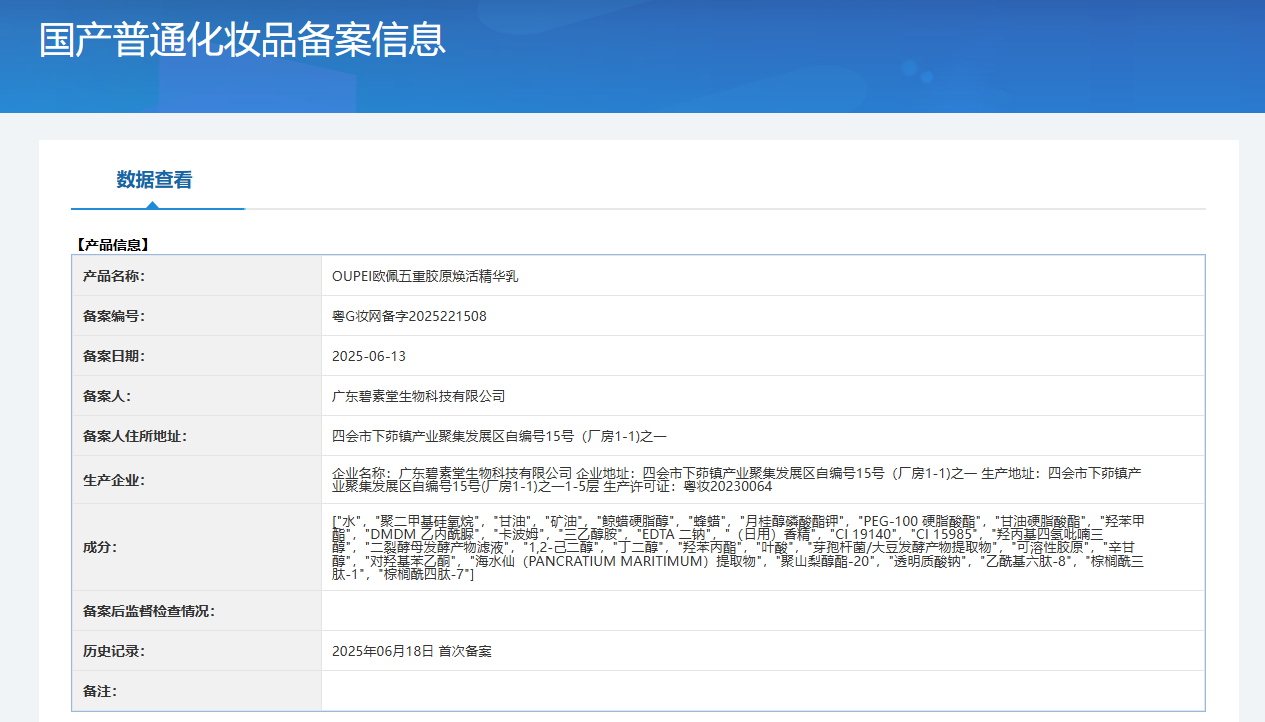The height and width of the screenshot is (722, 1265).
Task: Click filing number 粤G妆网备字2025221508
Action: coord(409,316)
